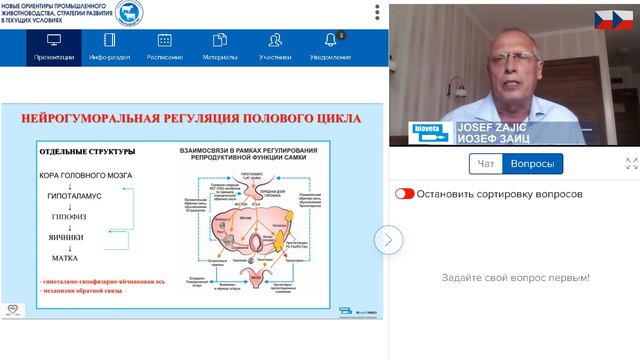Click the slide title НЕЙРОГУМОРАЛЬНАЯ РЕГУЛЯЦИЯ ПОЛОВОГО ЦИКЛА
Screen dimensions: 640x360
pos(191,119)
